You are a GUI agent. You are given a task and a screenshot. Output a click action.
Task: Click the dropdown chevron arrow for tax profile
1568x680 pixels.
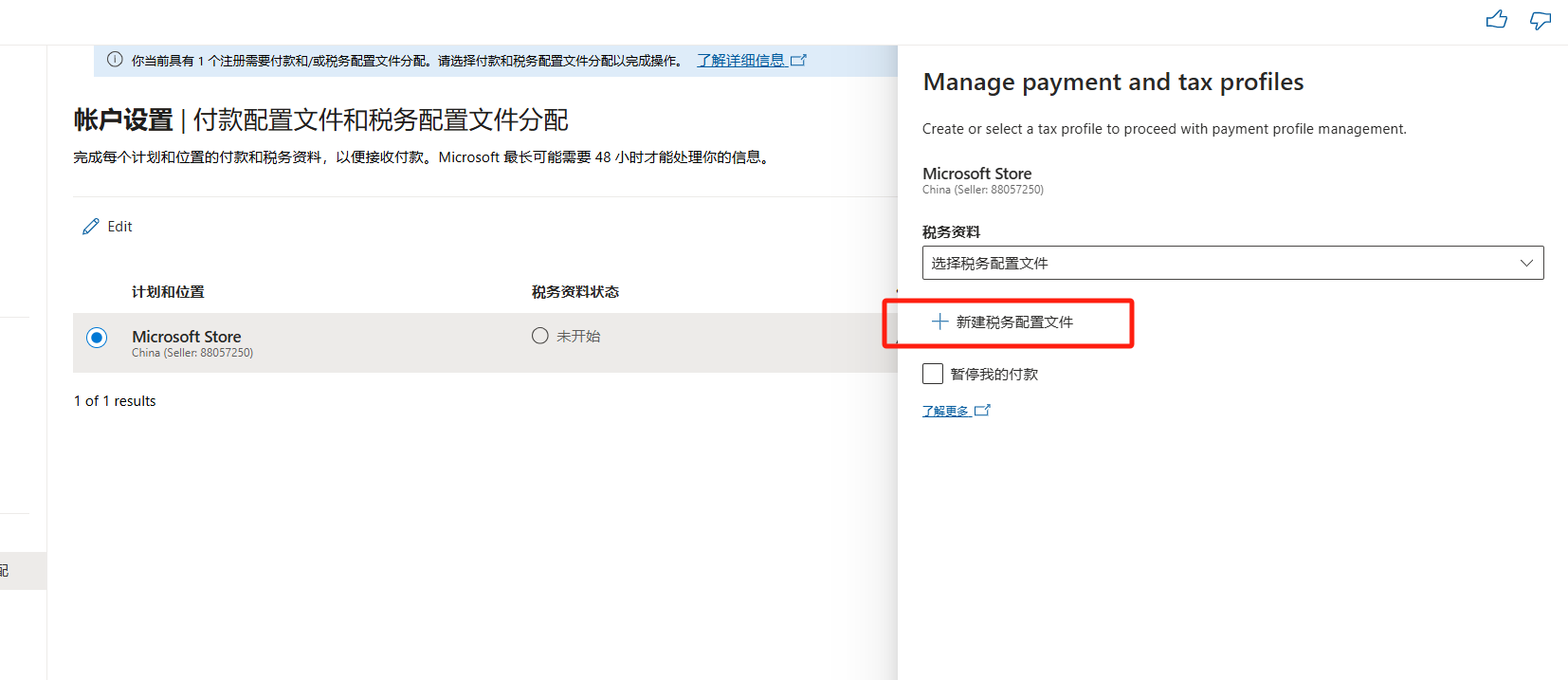(x=1526, y=263)
